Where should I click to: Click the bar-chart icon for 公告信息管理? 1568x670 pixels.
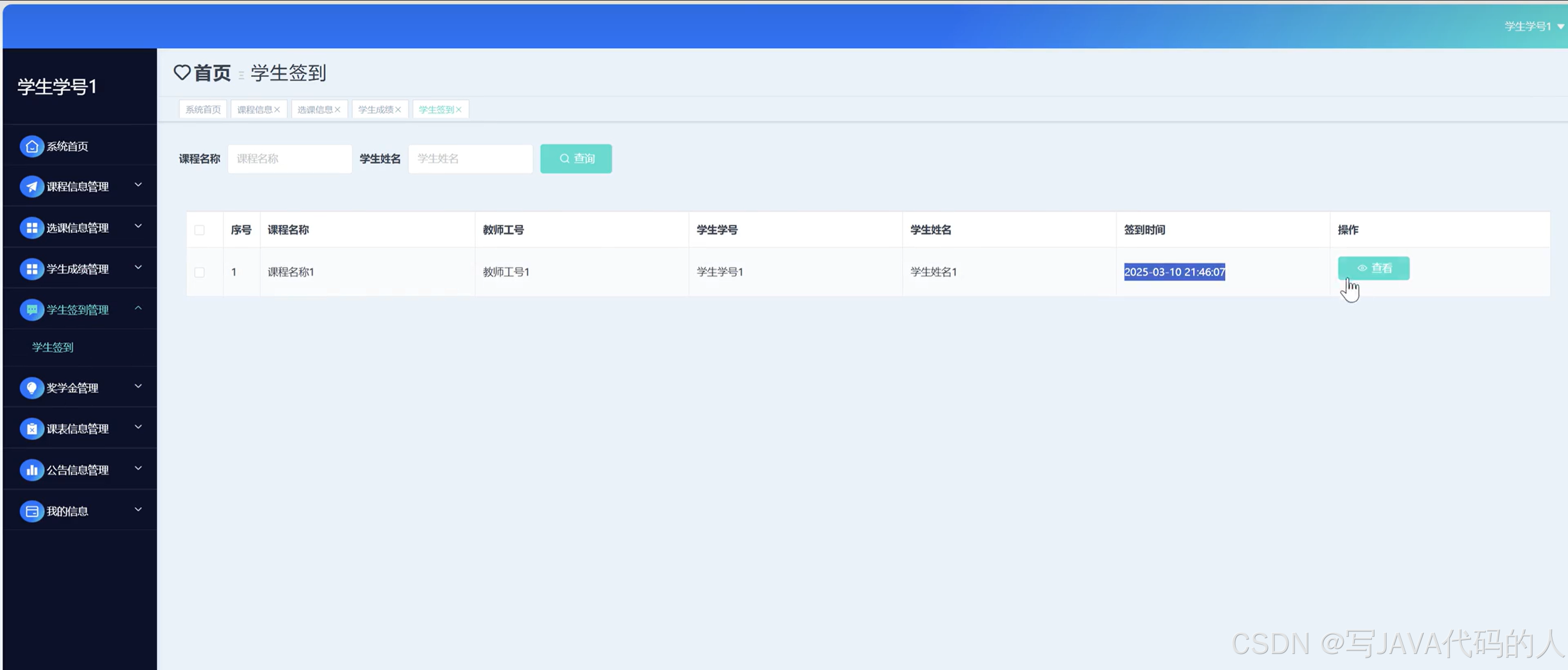(32, 470)
